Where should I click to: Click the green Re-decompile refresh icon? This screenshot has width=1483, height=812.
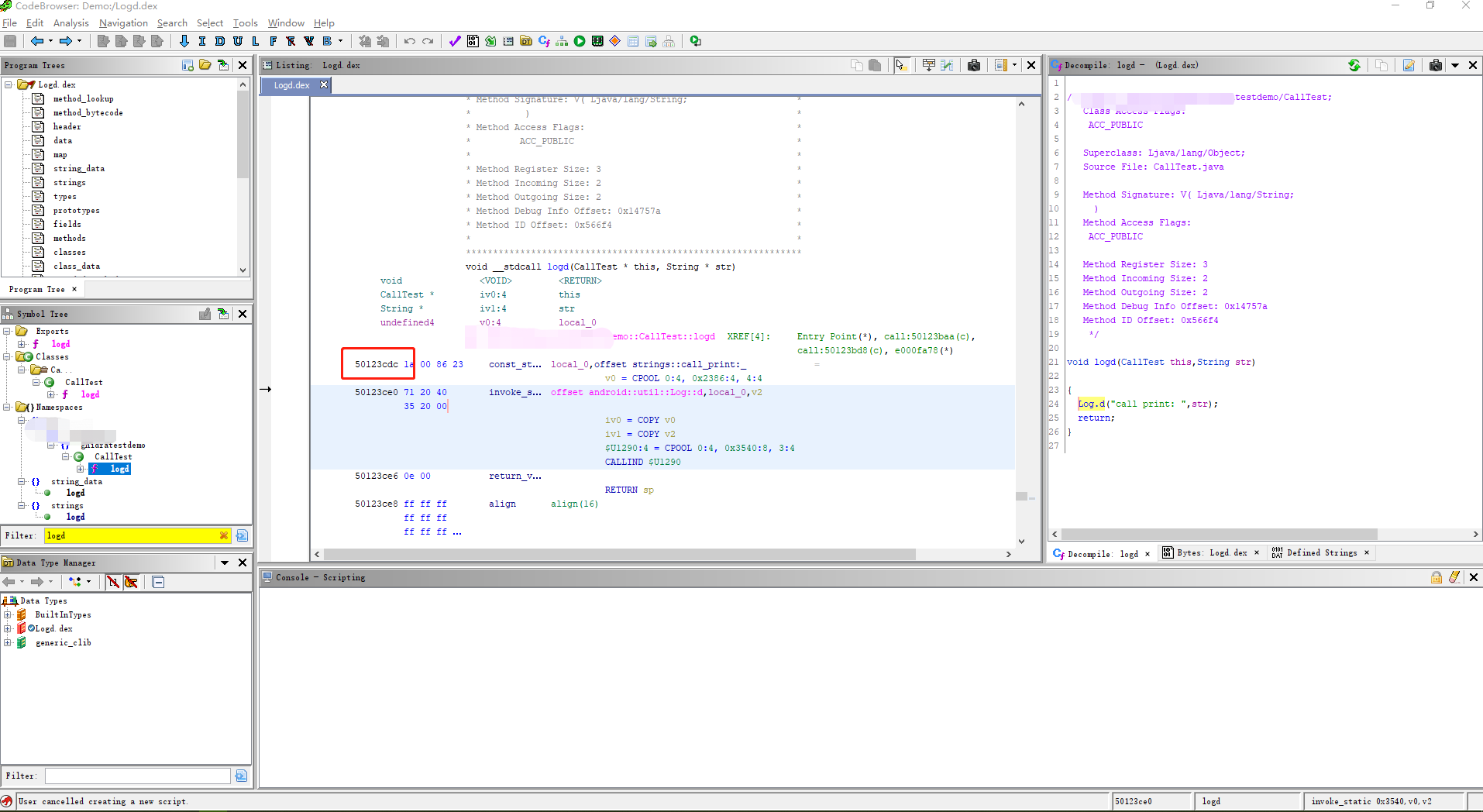(1354, 65)
